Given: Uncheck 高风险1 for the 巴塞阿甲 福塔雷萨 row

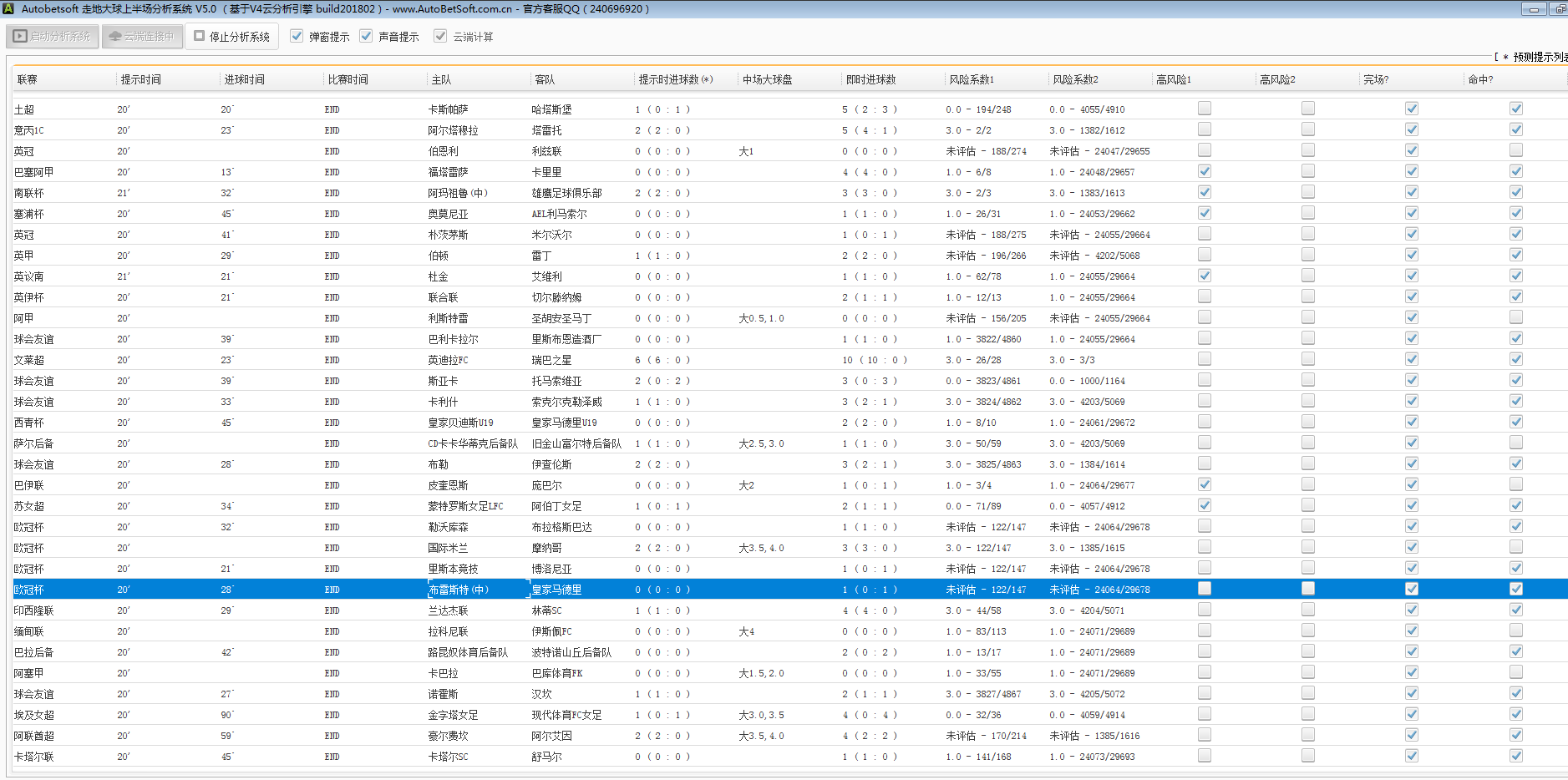Looking at the screenshot, I should (1204, 171).
